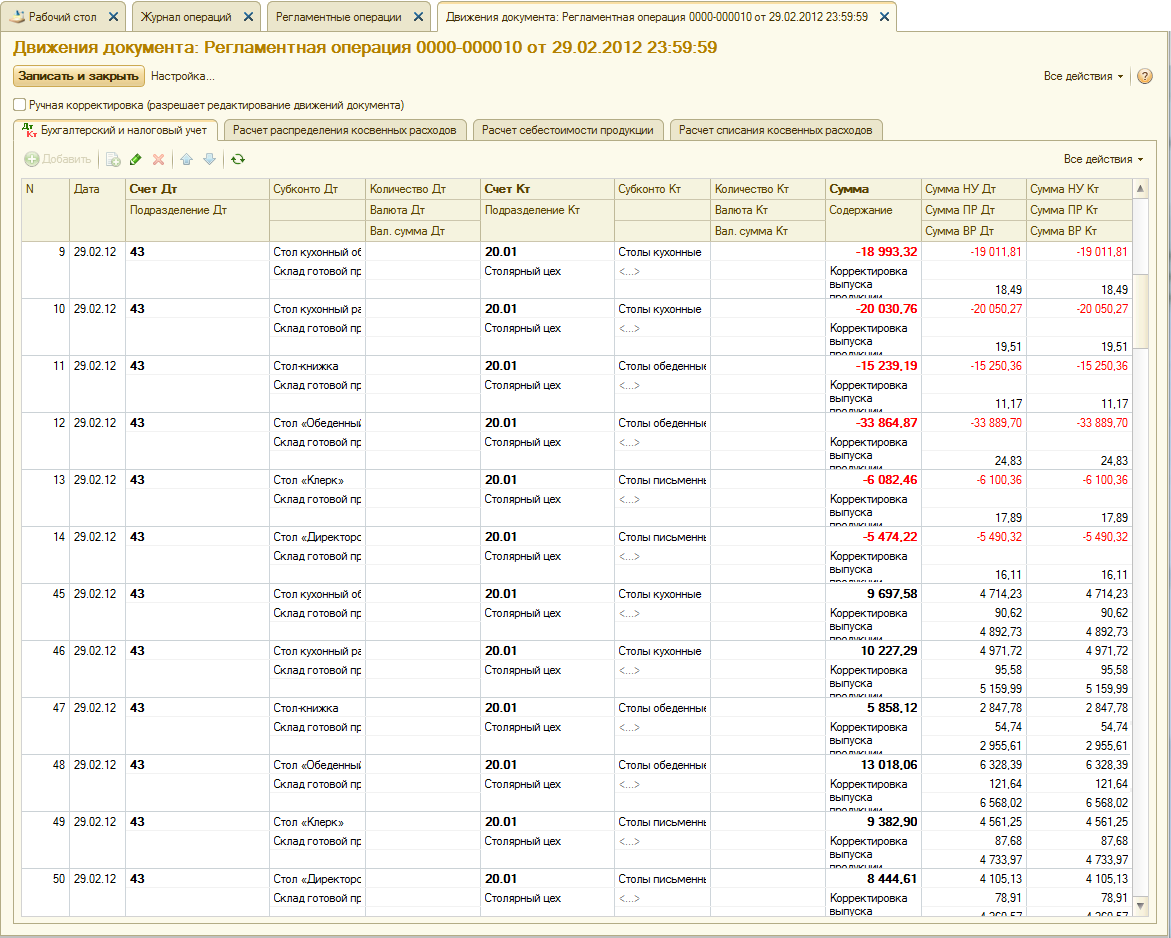The width and height of the screenshot is (1171, 938).
Task: Switch to the Регламентные операции window tab
Action: pos(338,17)
